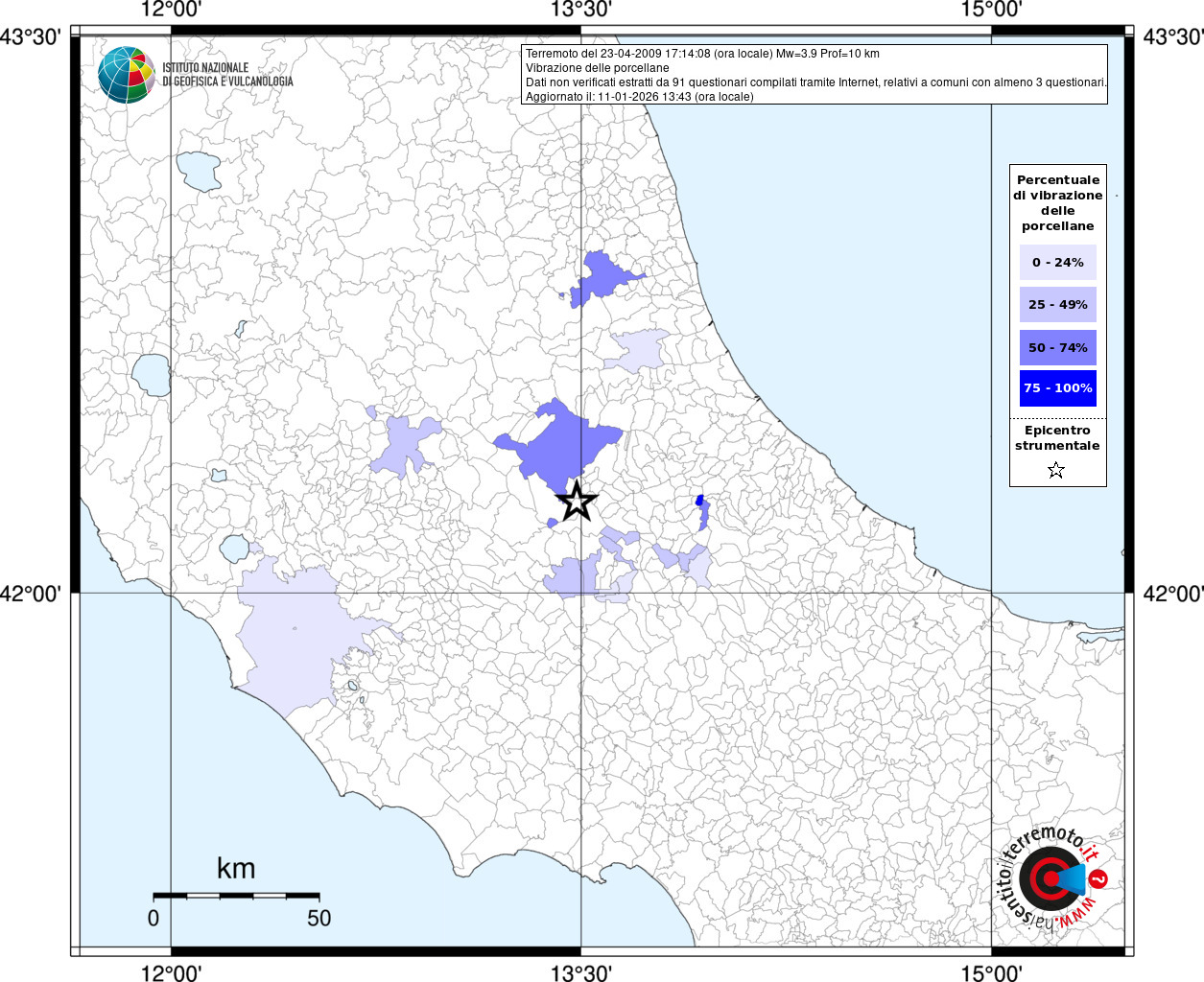Click the small dark blue municipality east of epicenter
Viewport: 1204px width, 982px height.
[699, 501]
